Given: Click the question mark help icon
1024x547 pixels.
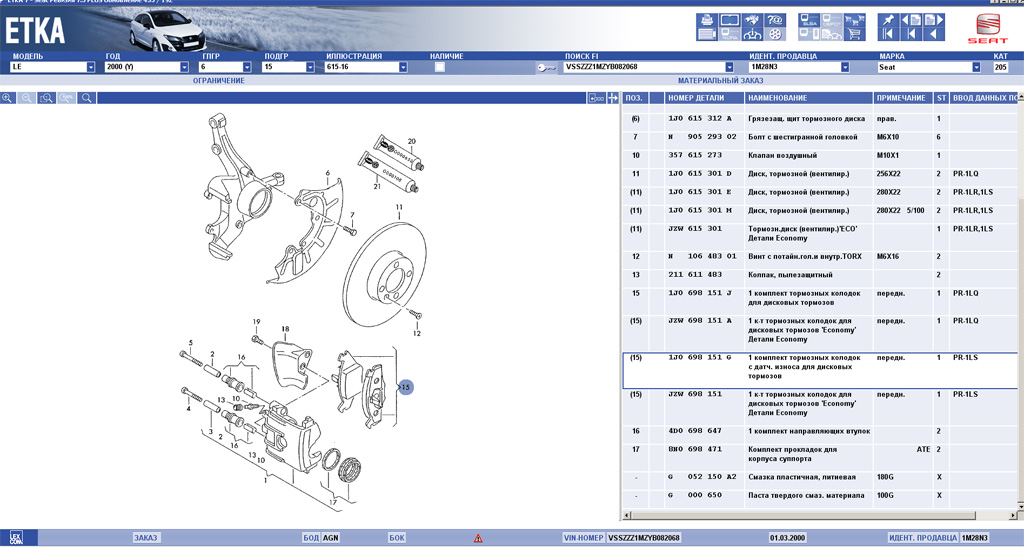Looking at the screenshot, I should tap(775, 20).
